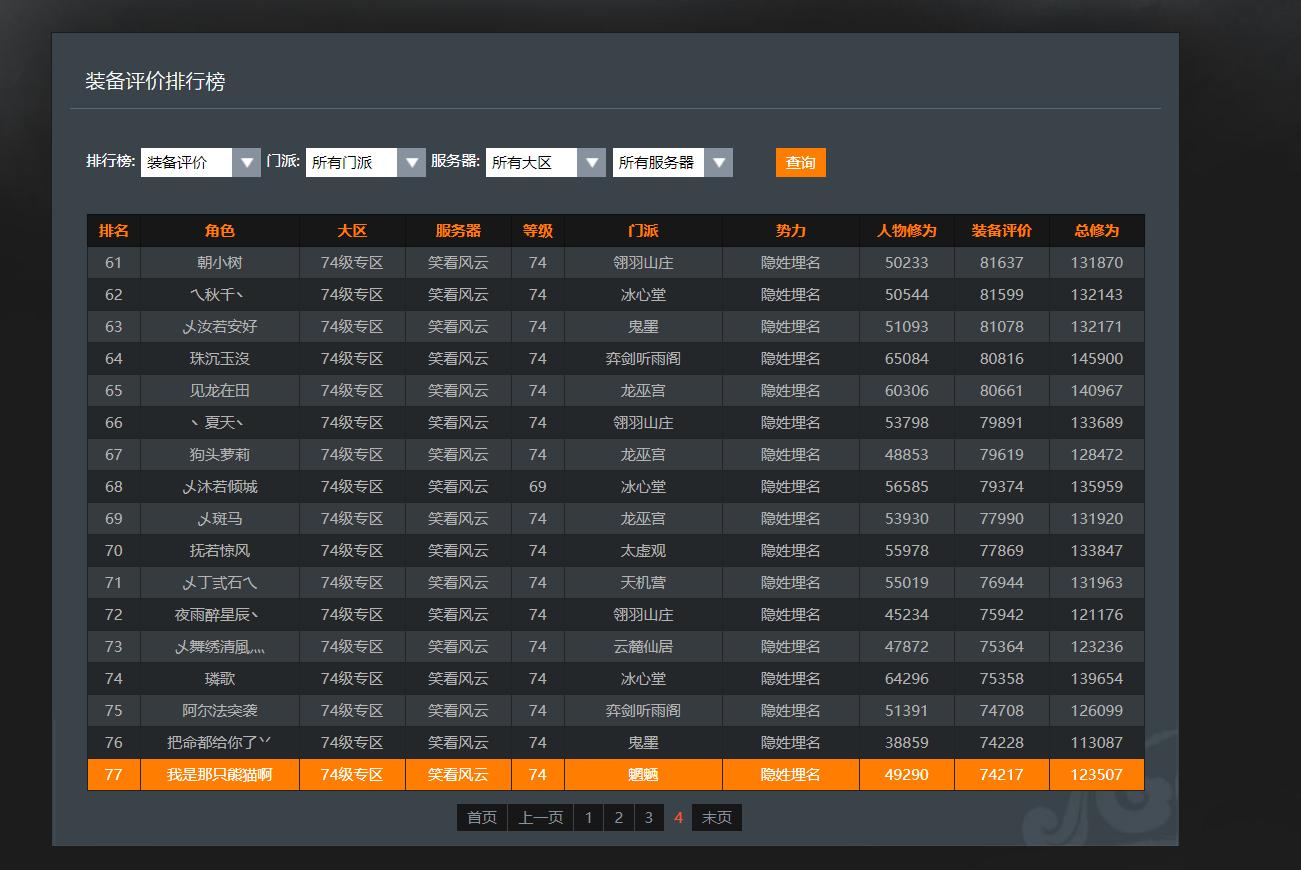Select character name 乄沐若倾城

coord(220,487)
